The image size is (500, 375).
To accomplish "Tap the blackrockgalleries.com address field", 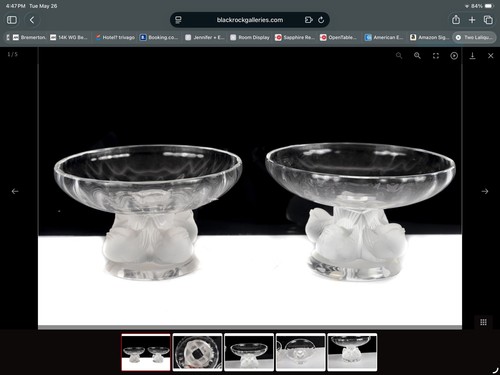I will point(250,20).
